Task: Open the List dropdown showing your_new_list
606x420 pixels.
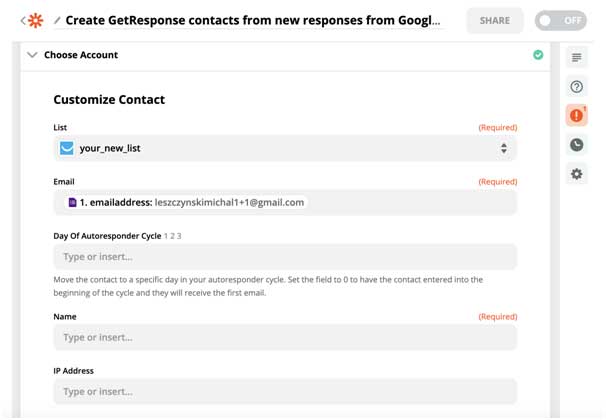Action: 285,148
